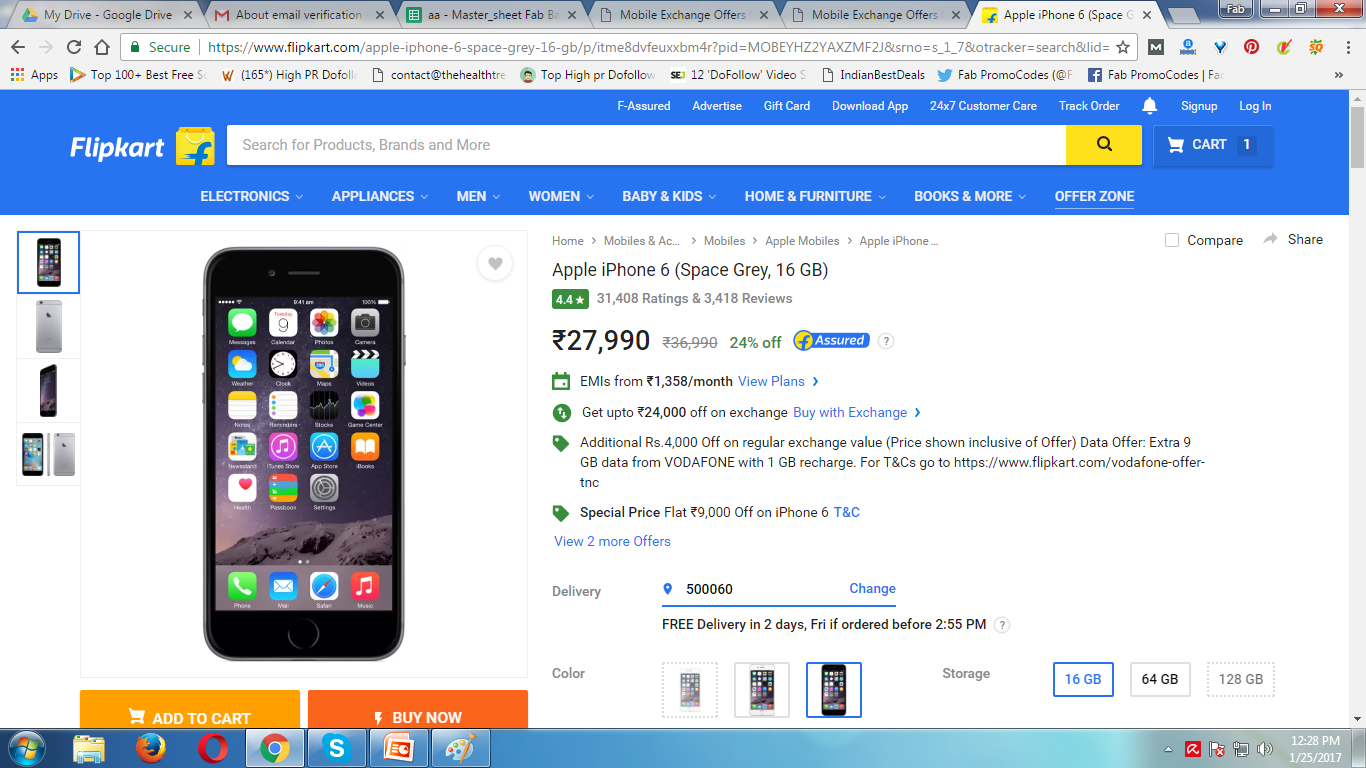Switch to the My Drive - Google Drive tab
Viewport: 1366px width, 768px height.
pyautogui.click(x=106, y=15)
